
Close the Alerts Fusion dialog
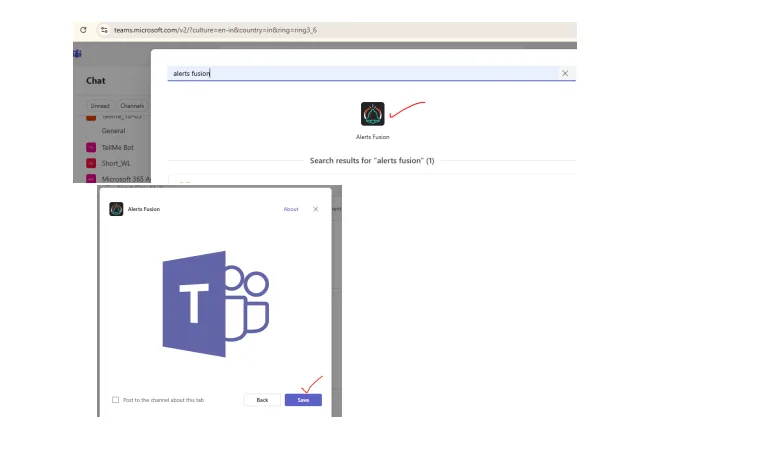[x=315, y=209]
